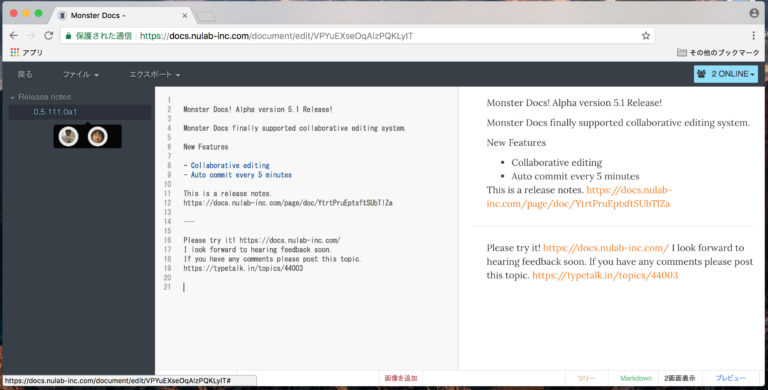Click the first online user avatar

pyautogui.click(x=68, y=136)
